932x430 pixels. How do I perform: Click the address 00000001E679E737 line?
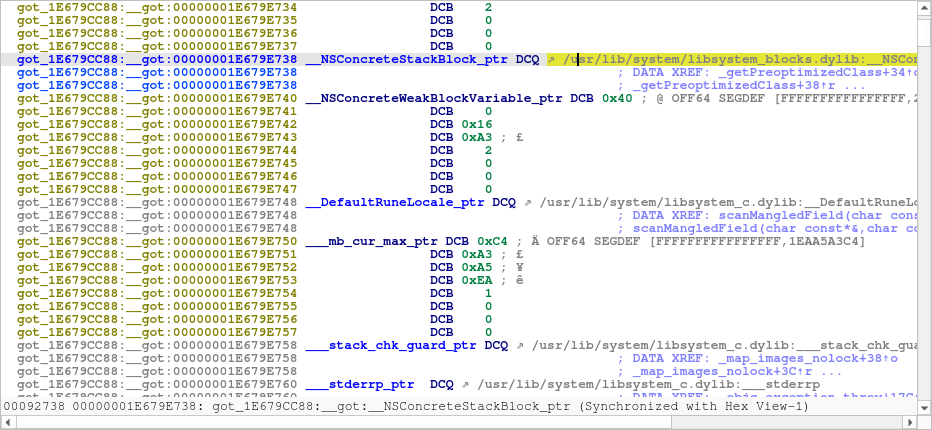click(x=157, y=46)
